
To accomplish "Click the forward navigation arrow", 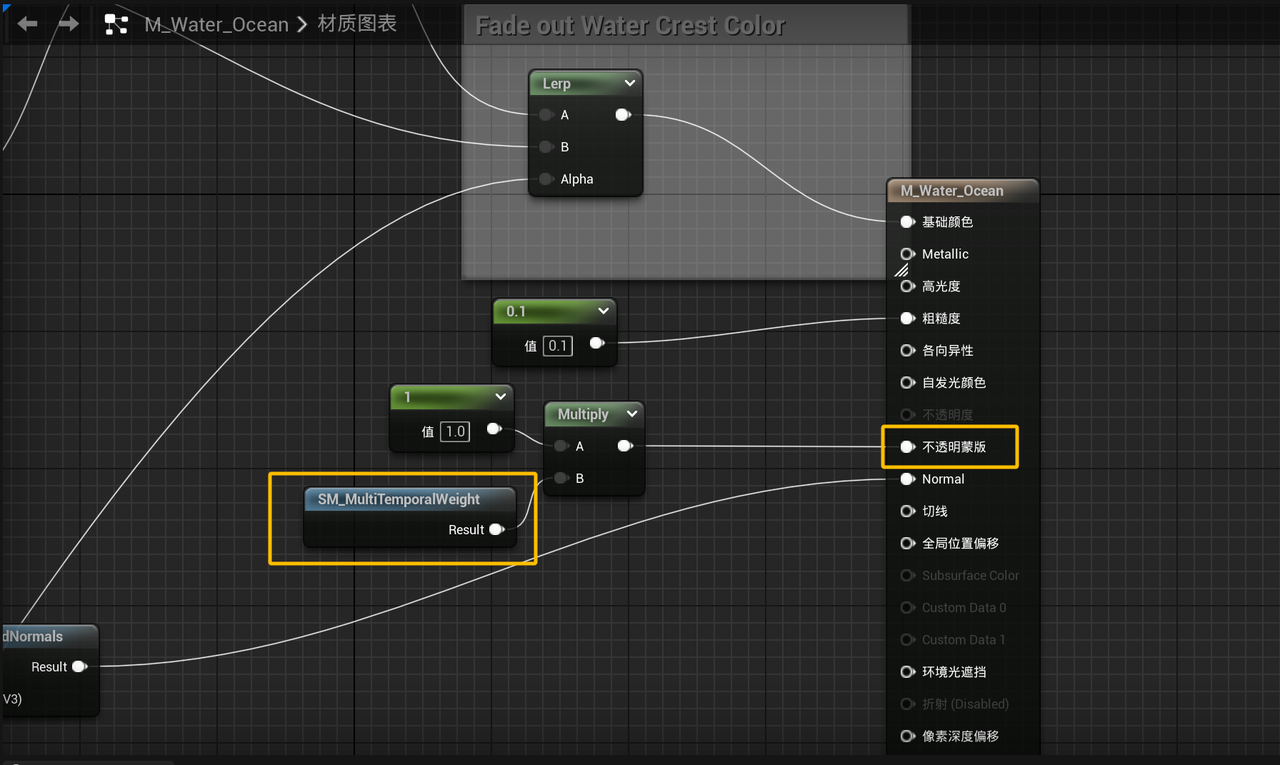I will (68, 23).
